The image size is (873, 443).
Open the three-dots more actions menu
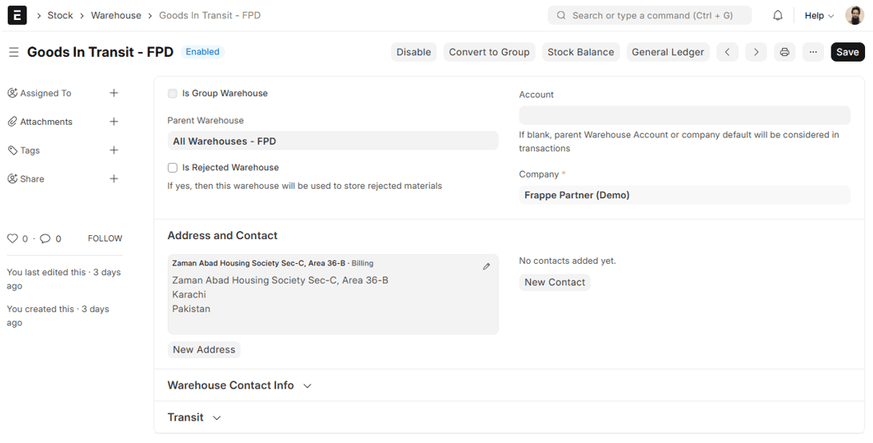click(x=813, y=52)
